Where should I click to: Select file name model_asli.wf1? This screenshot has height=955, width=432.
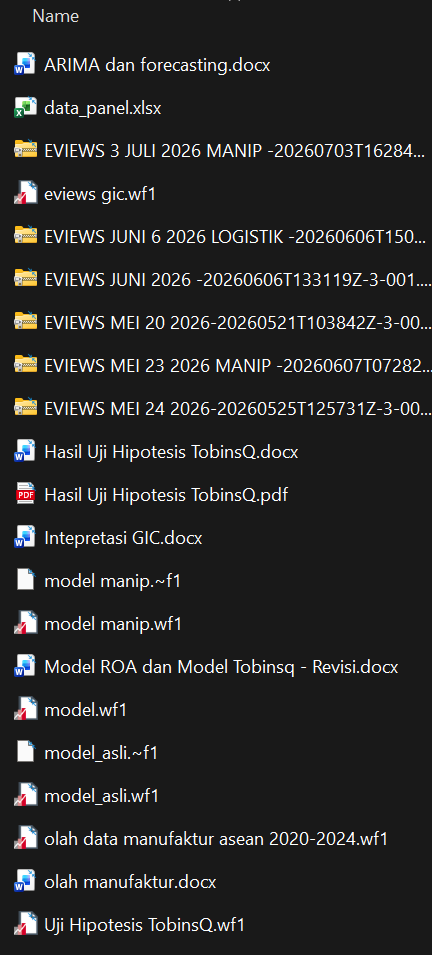click(101, 796)
